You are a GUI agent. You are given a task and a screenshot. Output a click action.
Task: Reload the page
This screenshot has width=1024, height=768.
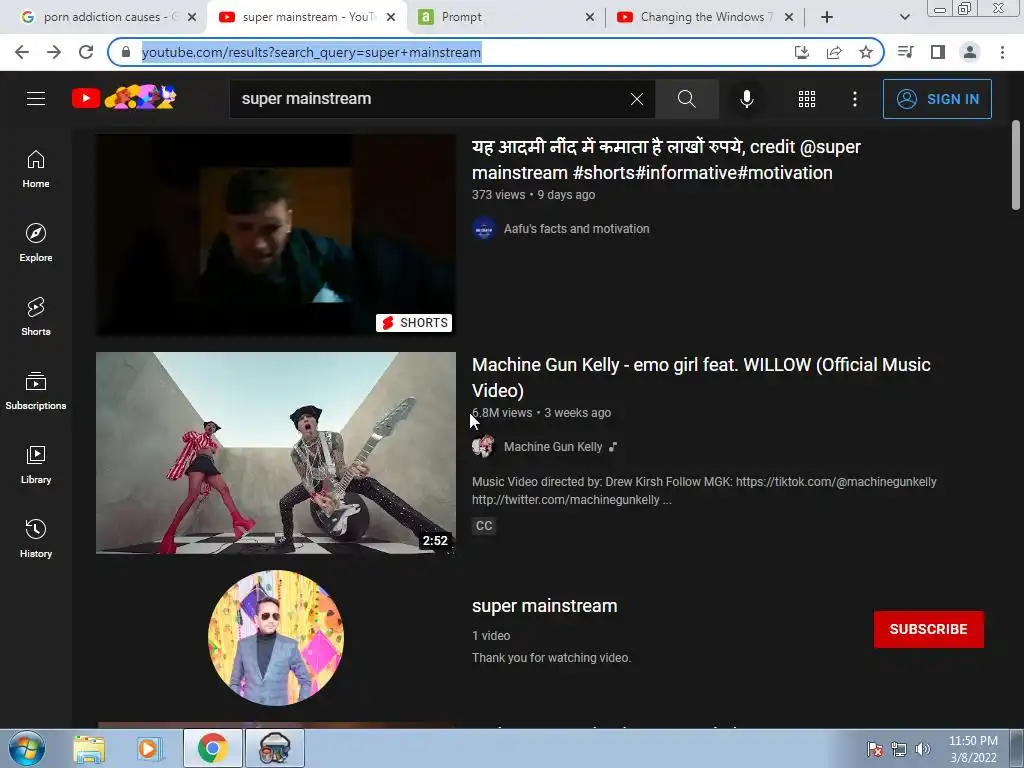[86, 52]
